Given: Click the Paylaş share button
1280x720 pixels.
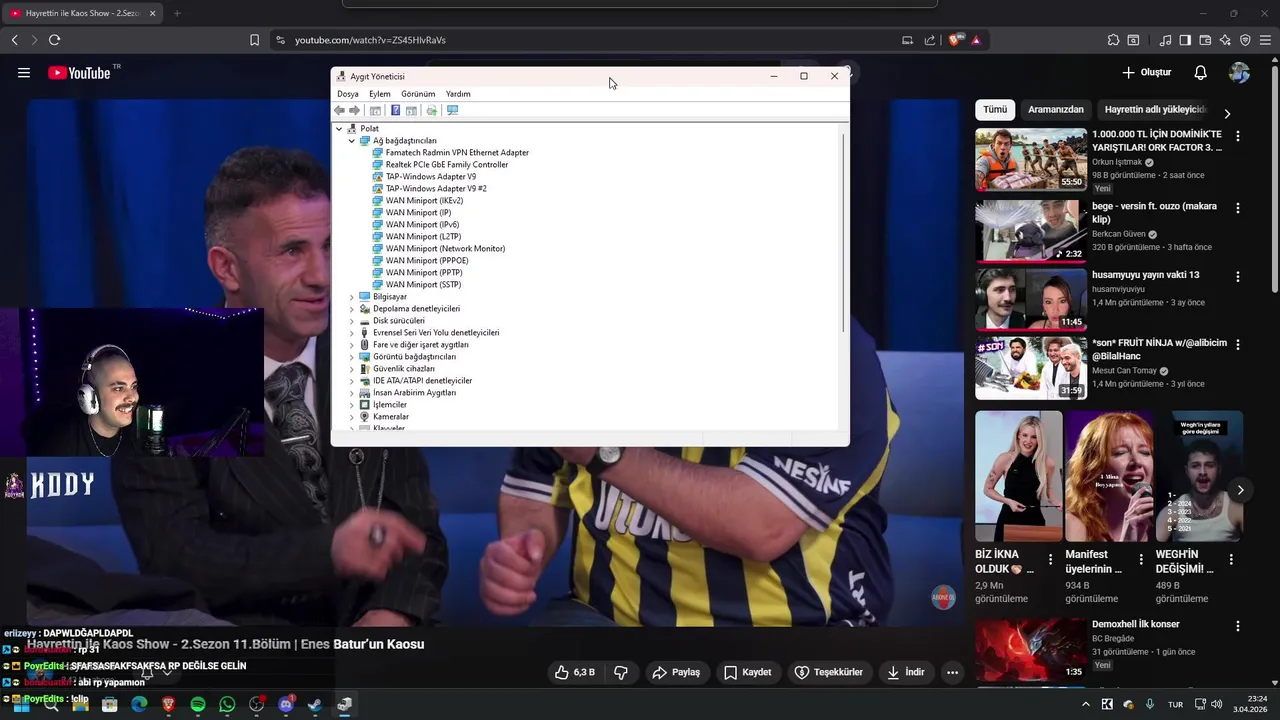Looking at the screenshot, I should [676, 672].
